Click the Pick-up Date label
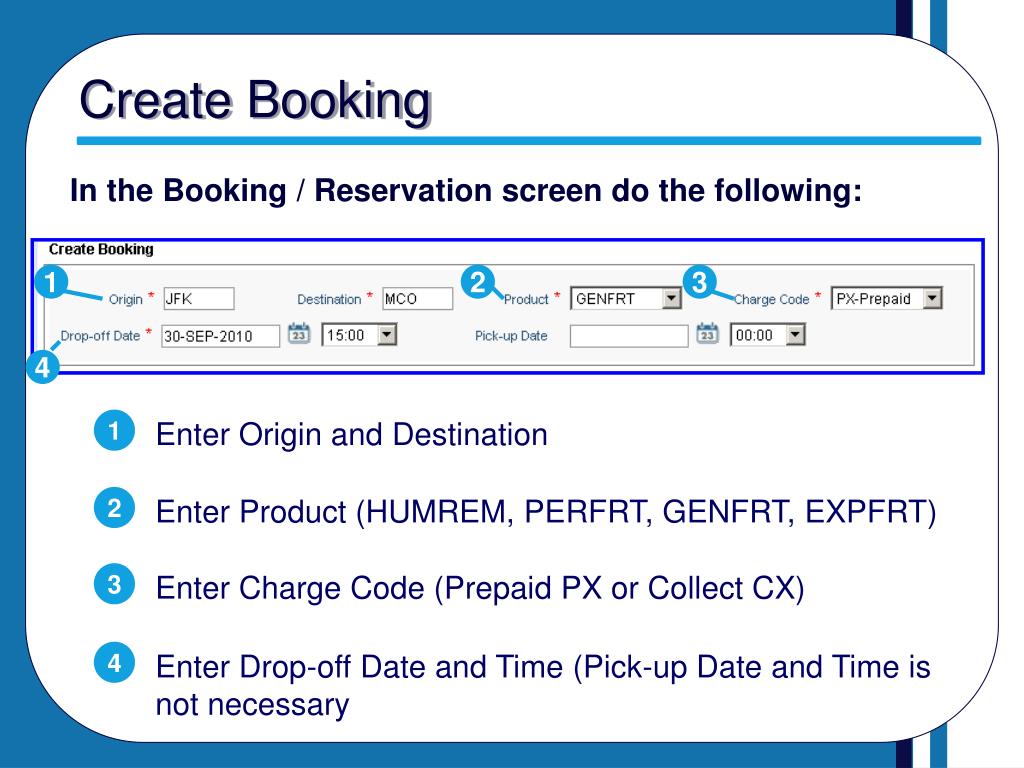The width and height of the screenshot is (1024, 768). coord(511,336)
